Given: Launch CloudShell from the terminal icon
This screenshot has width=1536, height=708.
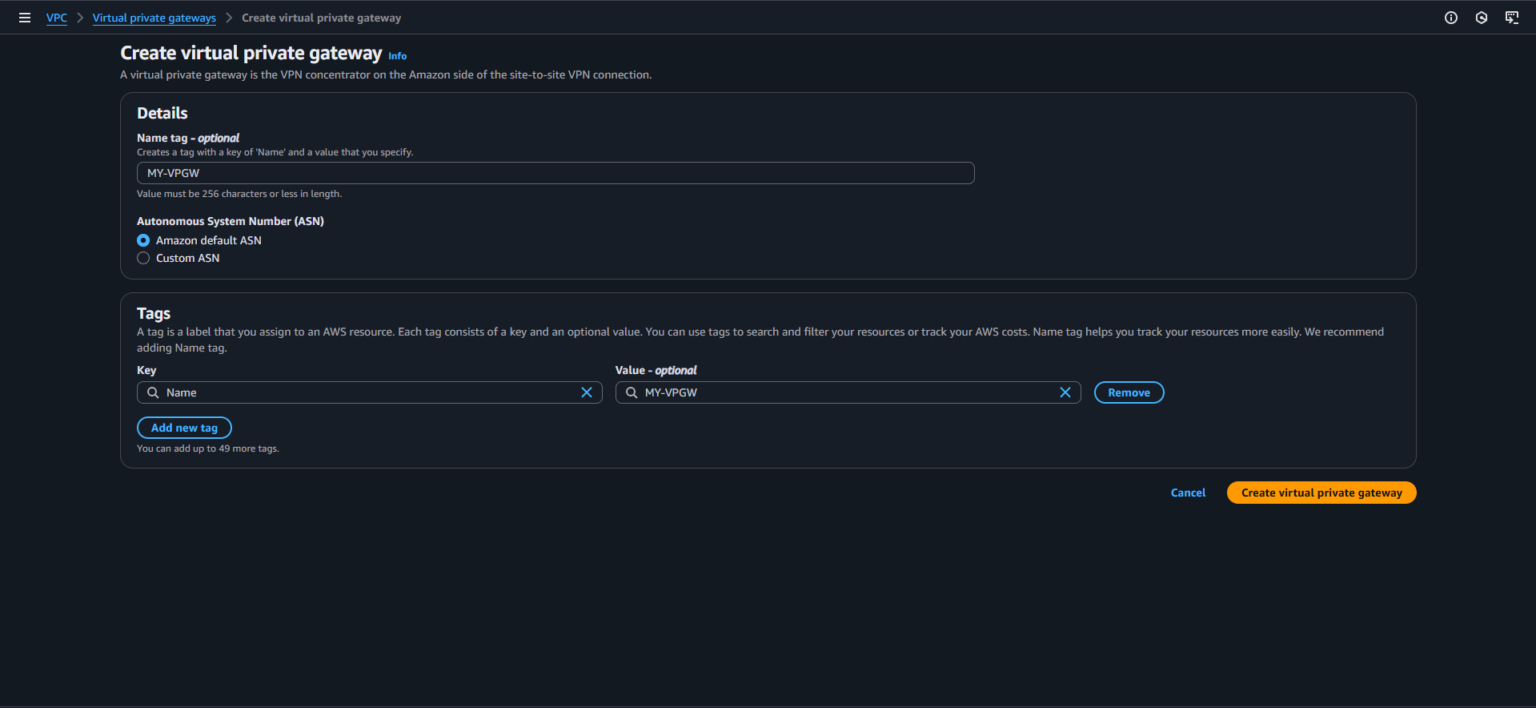Looking at the screenshot, I should [1512, 18].
